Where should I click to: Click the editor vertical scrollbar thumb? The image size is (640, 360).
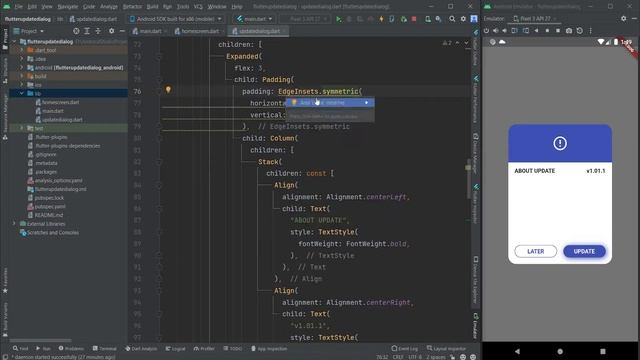click(468, 180)
